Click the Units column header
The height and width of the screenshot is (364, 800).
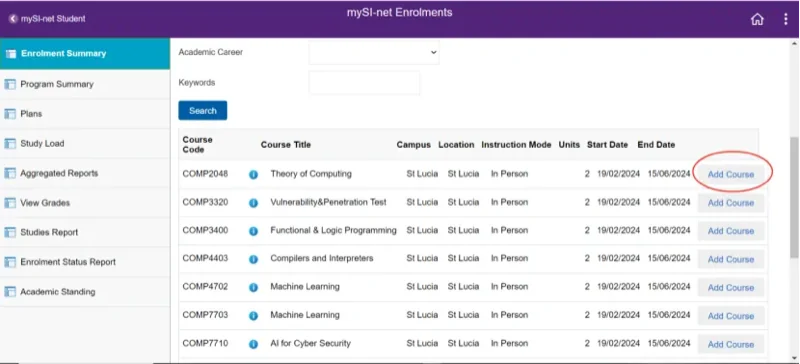pos(569,144)
